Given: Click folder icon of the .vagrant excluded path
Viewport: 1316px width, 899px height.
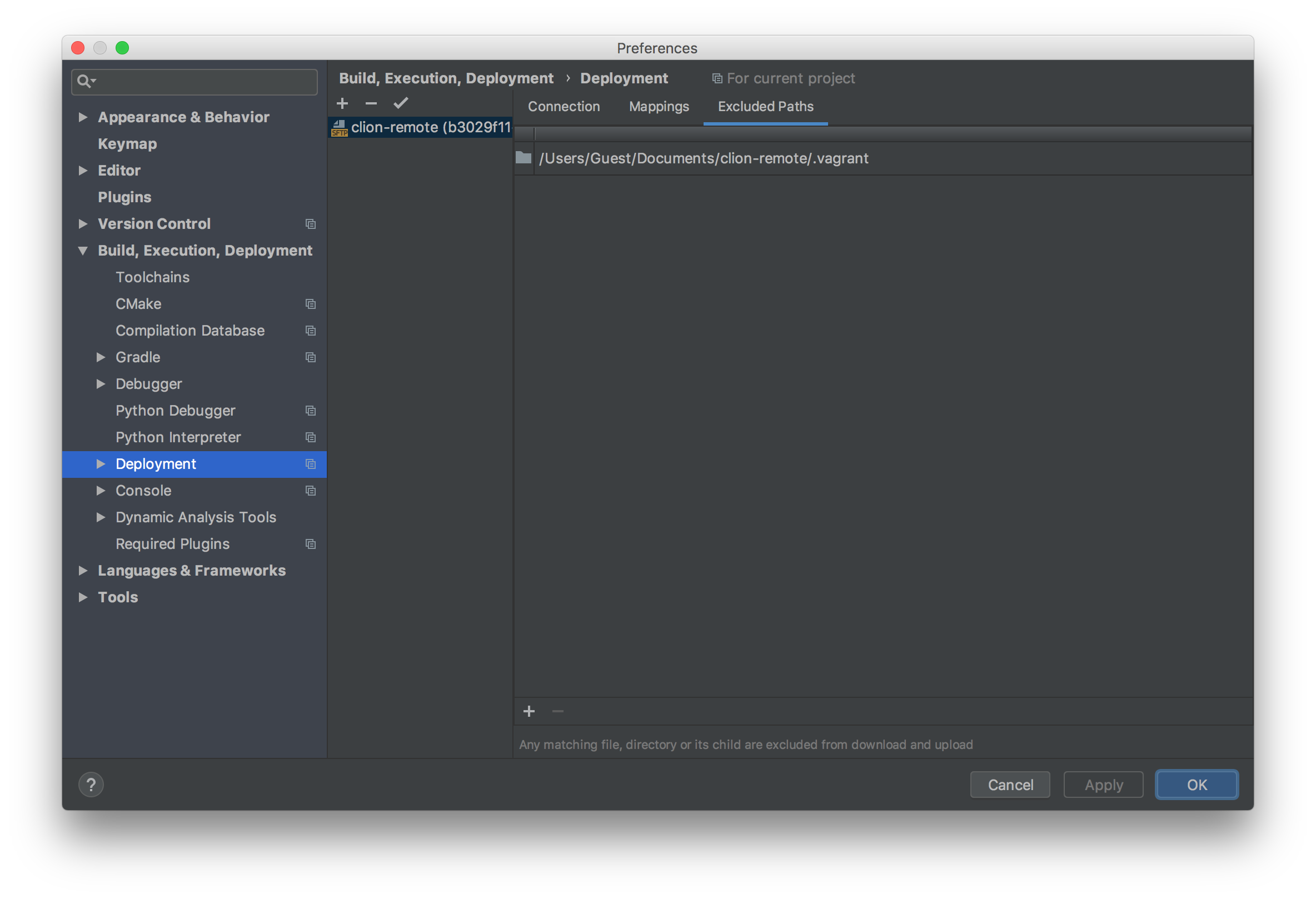Looking at the screenshot, I should coord(524,158).
